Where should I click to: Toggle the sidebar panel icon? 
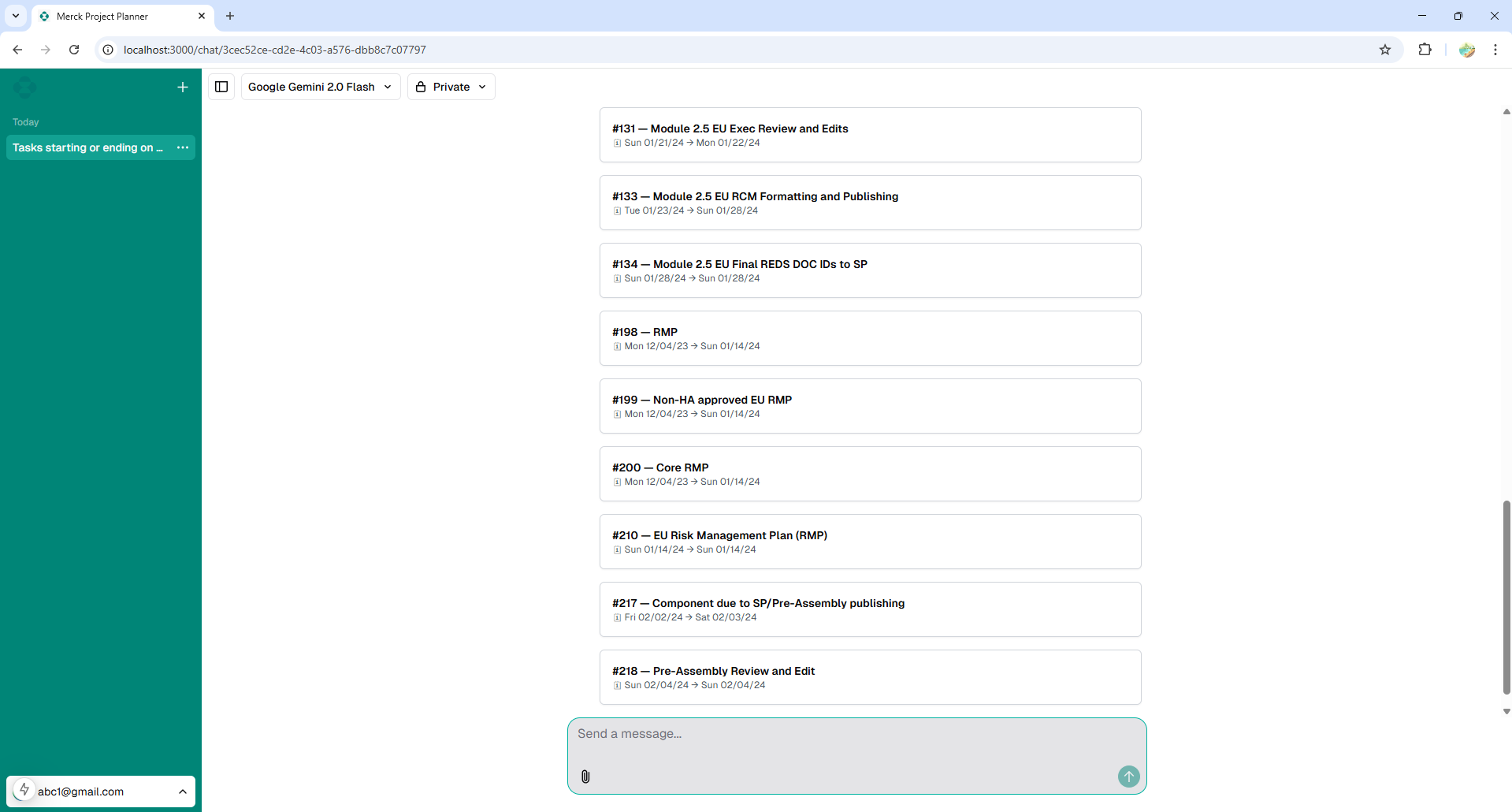[221, 87]
